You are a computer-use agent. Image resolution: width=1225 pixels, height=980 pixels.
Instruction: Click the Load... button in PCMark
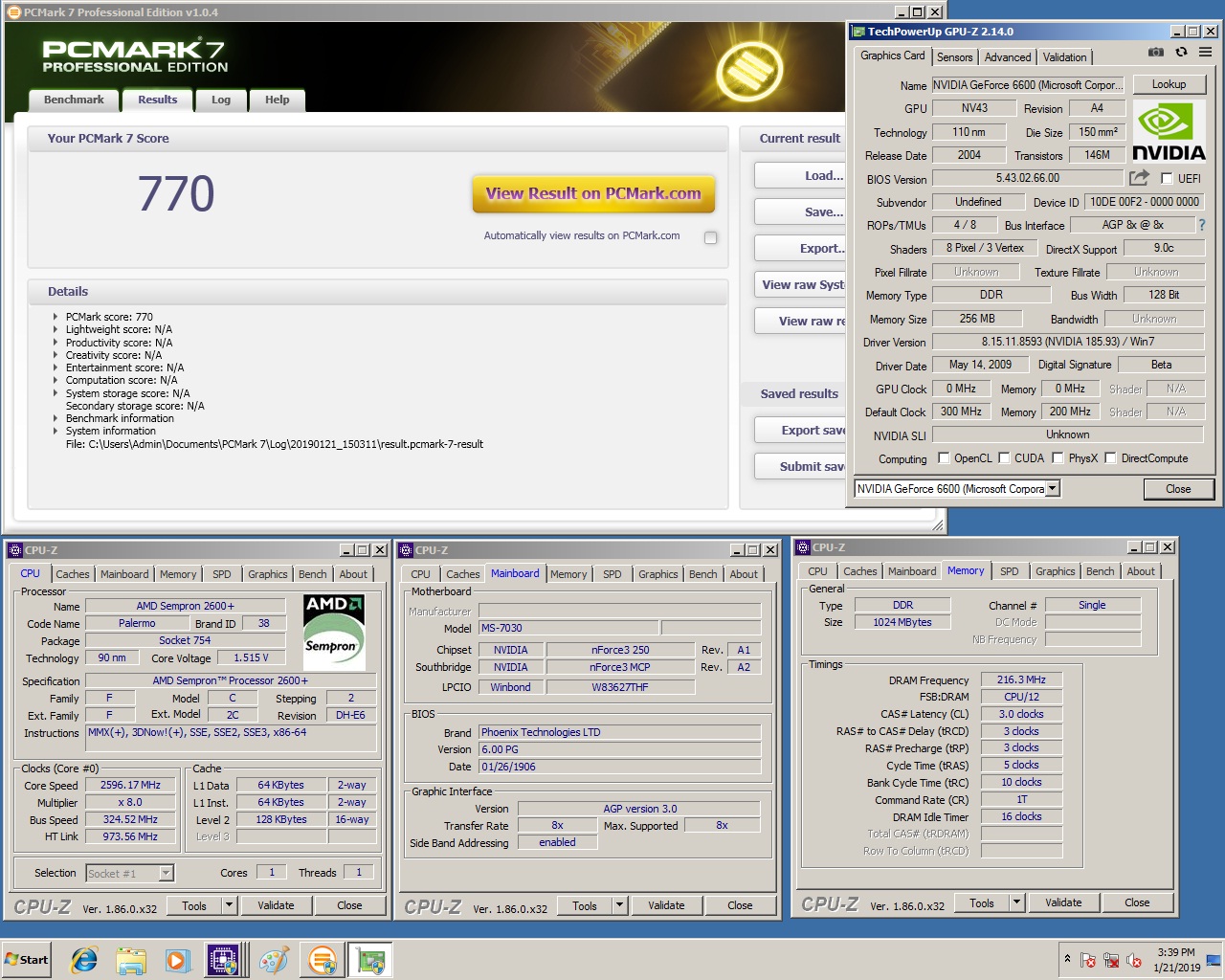800,175
